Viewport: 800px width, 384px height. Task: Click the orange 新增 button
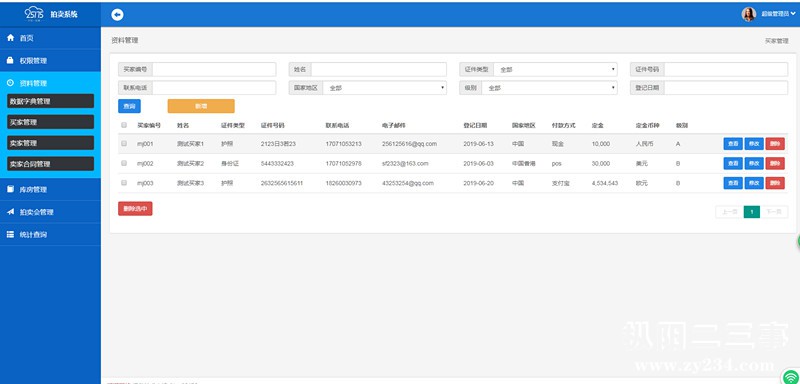(201, 106)
